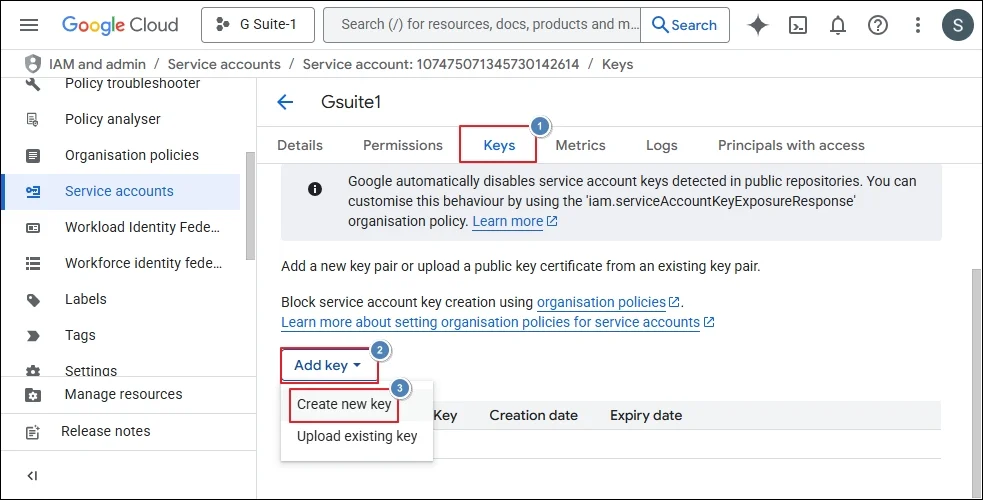This screenshot has width=983, height=500.
Task: Click the Search button
Action: (685, 25)
